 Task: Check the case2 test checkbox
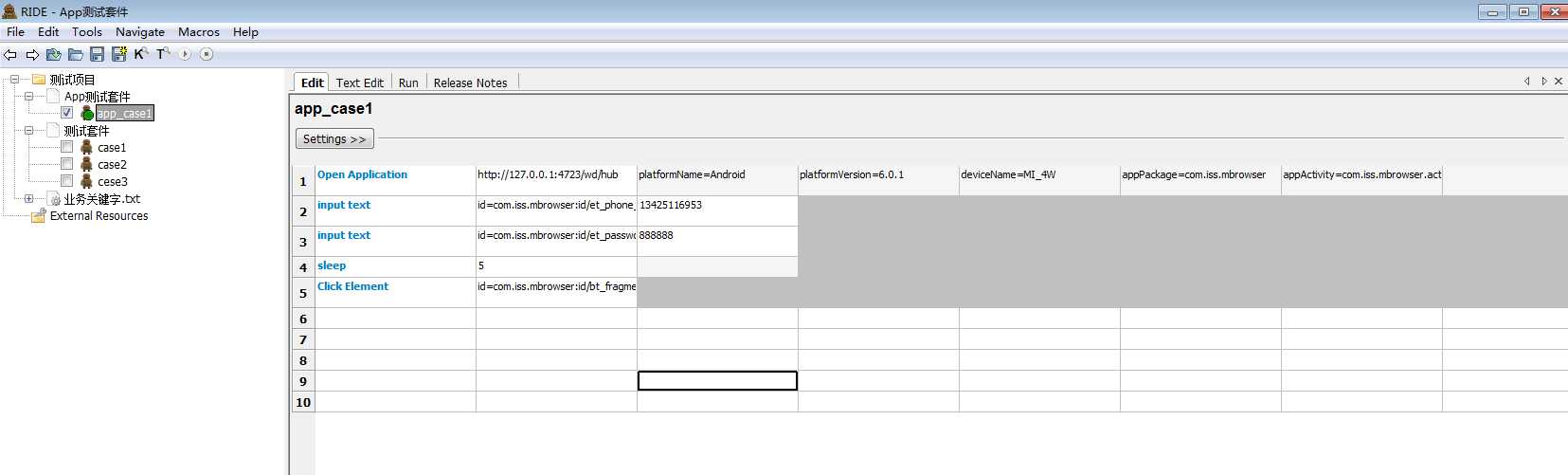pos(67,164)
